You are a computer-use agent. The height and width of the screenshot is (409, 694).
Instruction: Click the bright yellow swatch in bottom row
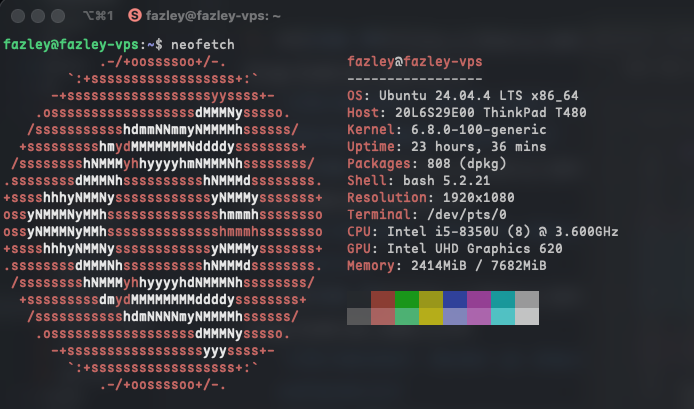tap(431, 316)
